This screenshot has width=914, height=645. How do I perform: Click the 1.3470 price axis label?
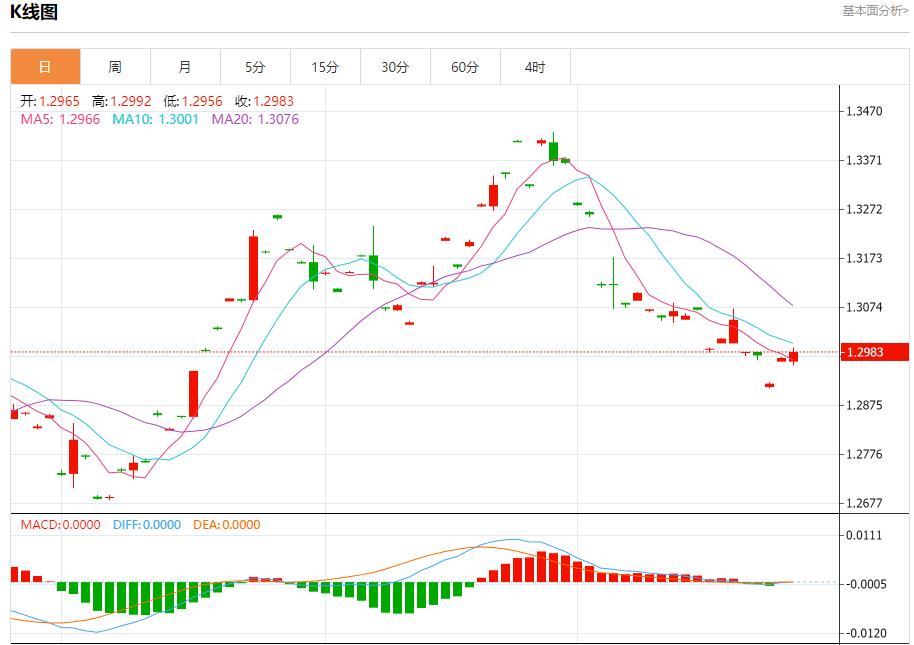pos(864,111)
